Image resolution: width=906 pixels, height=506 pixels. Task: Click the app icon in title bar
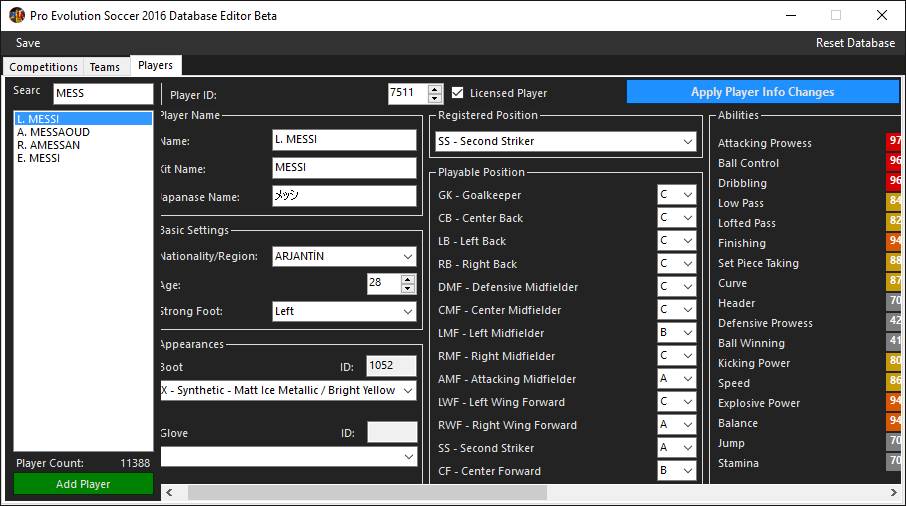(x=17, y=16)
